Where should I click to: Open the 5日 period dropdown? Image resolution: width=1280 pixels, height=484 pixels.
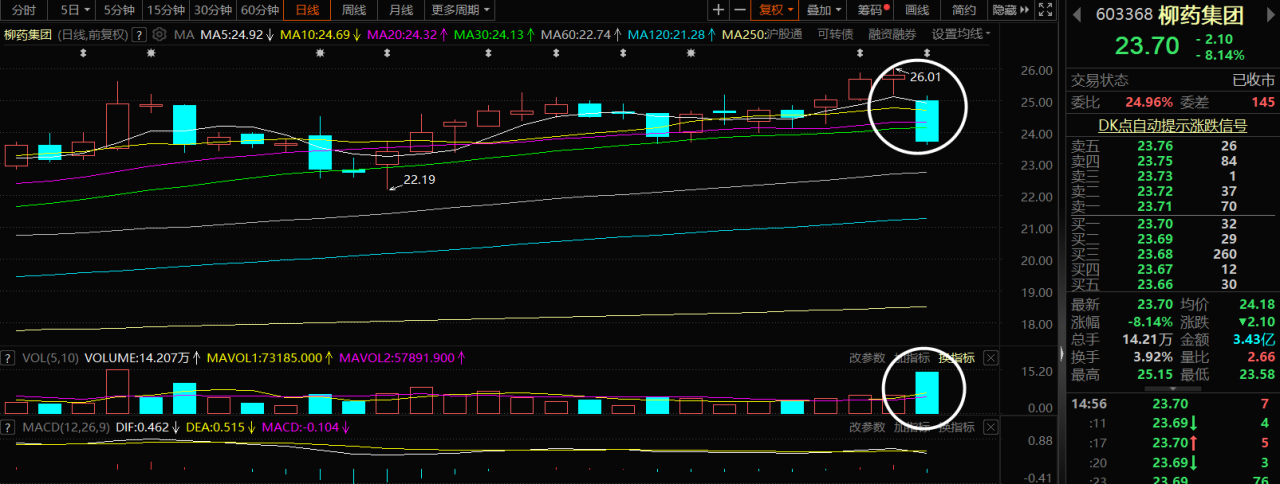click(x=73, y=10)
